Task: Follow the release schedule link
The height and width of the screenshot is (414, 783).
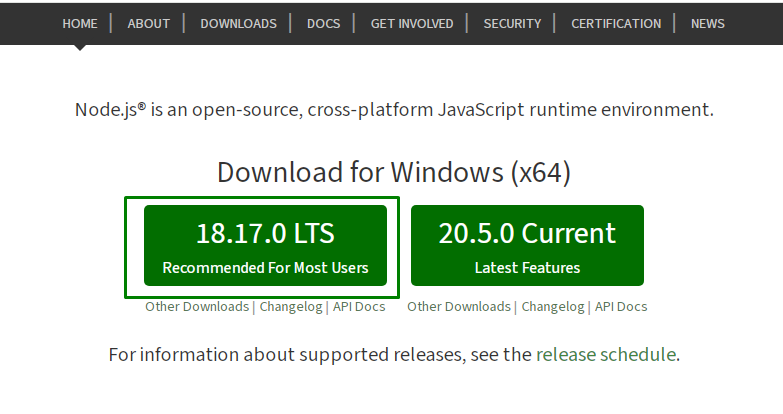Action: (606, 354)
